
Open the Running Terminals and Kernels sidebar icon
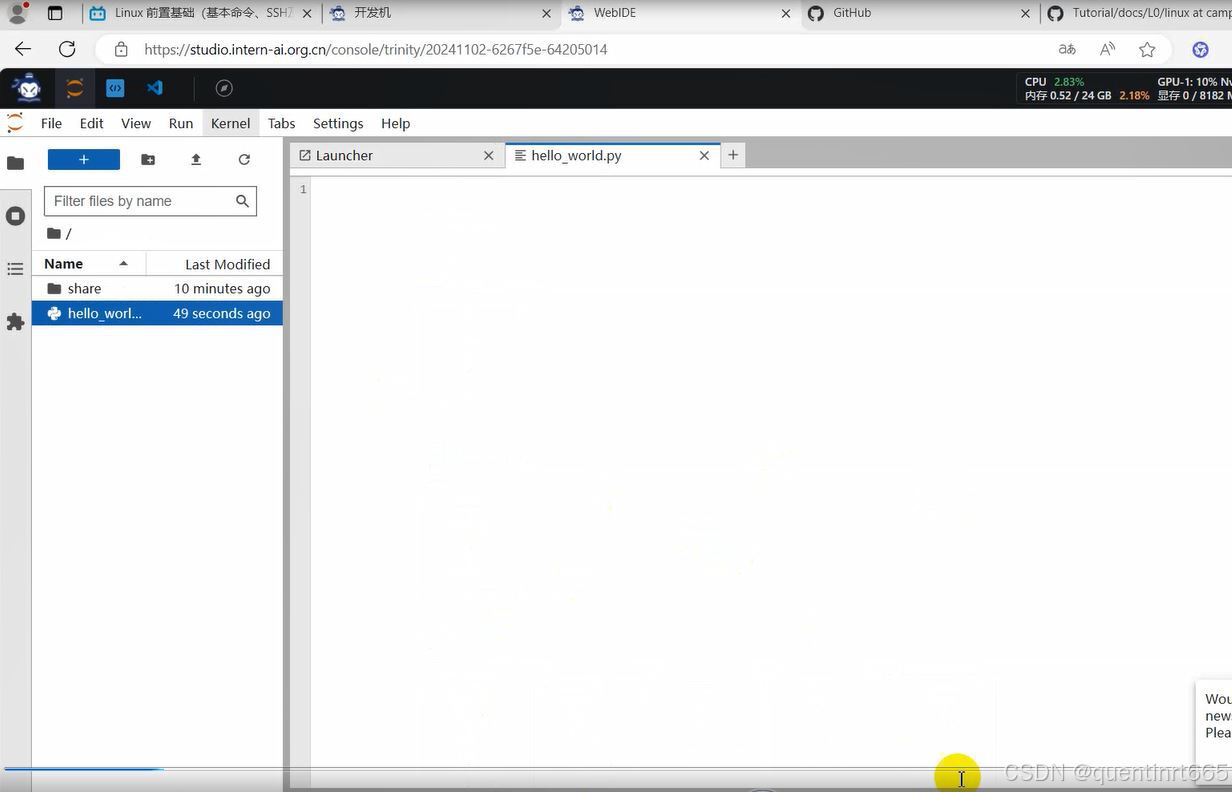[x=15, y=215]
